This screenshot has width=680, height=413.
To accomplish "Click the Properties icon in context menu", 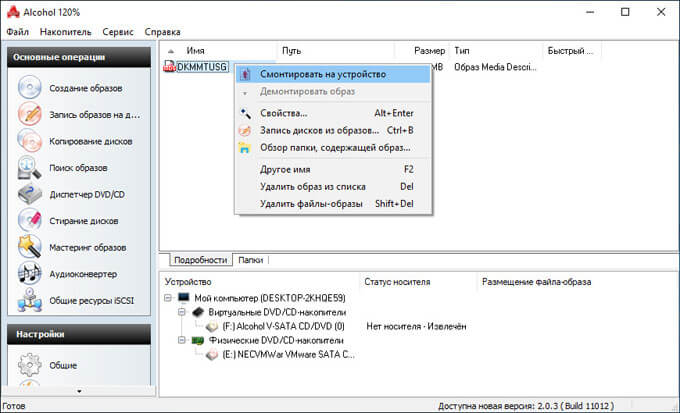I will coord(245,113).
